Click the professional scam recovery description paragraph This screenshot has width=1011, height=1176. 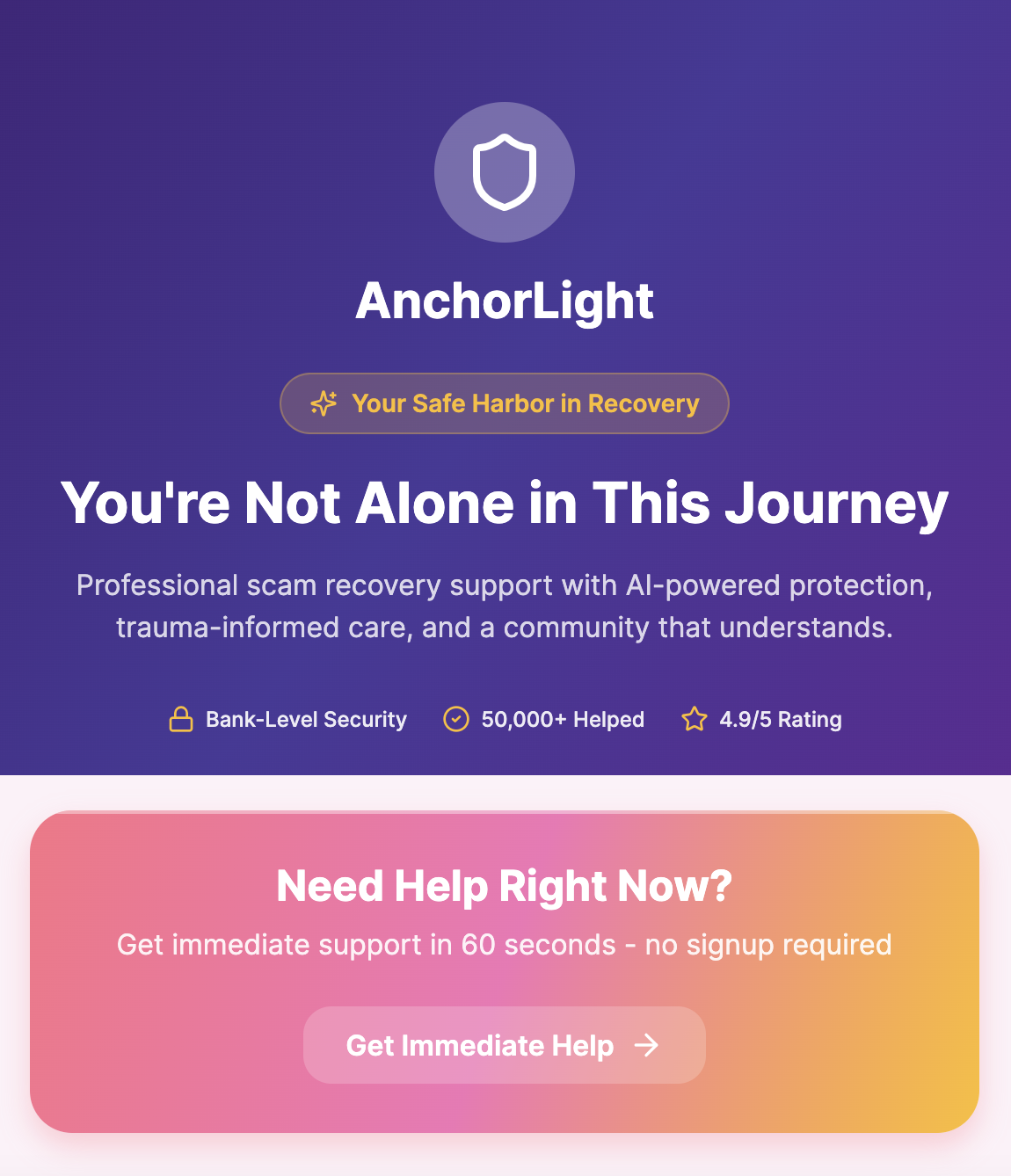[x=505, y=606]
